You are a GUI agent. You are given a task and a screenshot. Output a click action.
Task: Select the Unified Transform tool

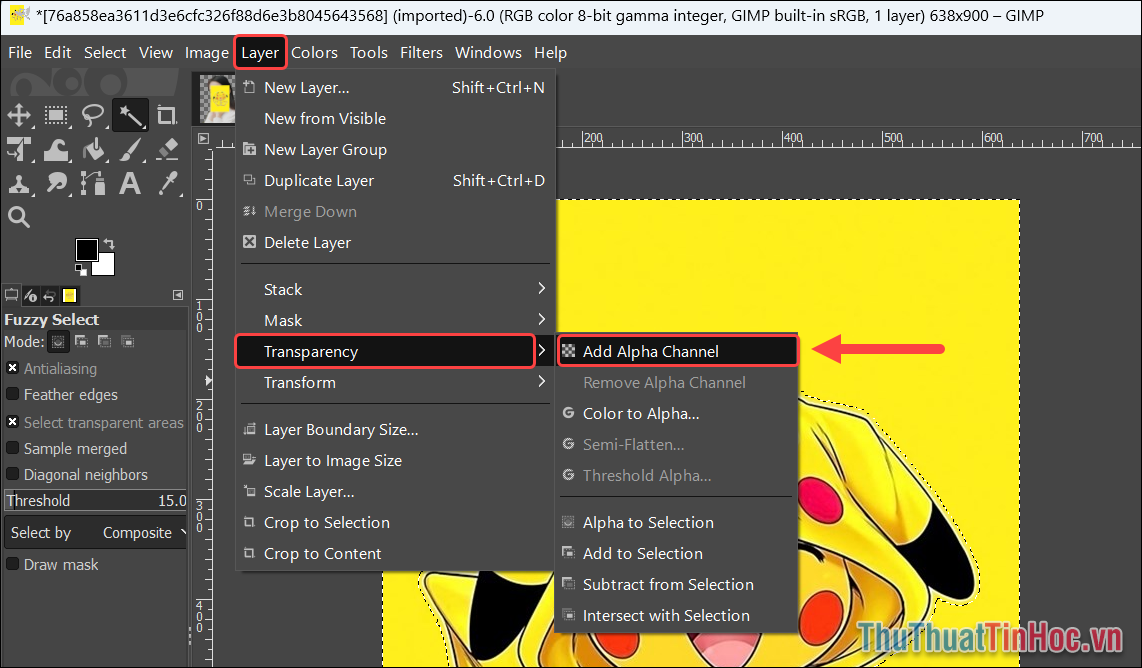[19, 149]
